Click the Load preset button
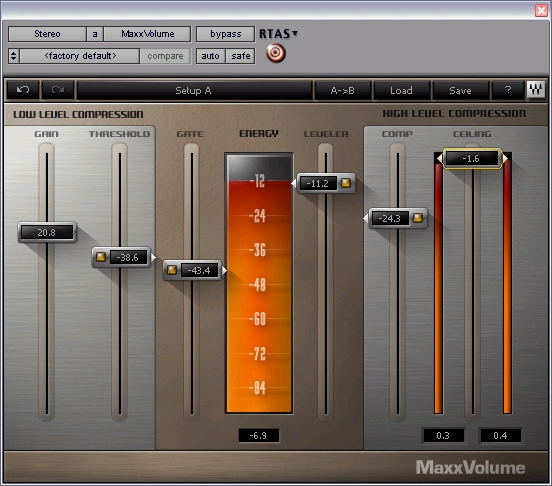 [401, 90]
